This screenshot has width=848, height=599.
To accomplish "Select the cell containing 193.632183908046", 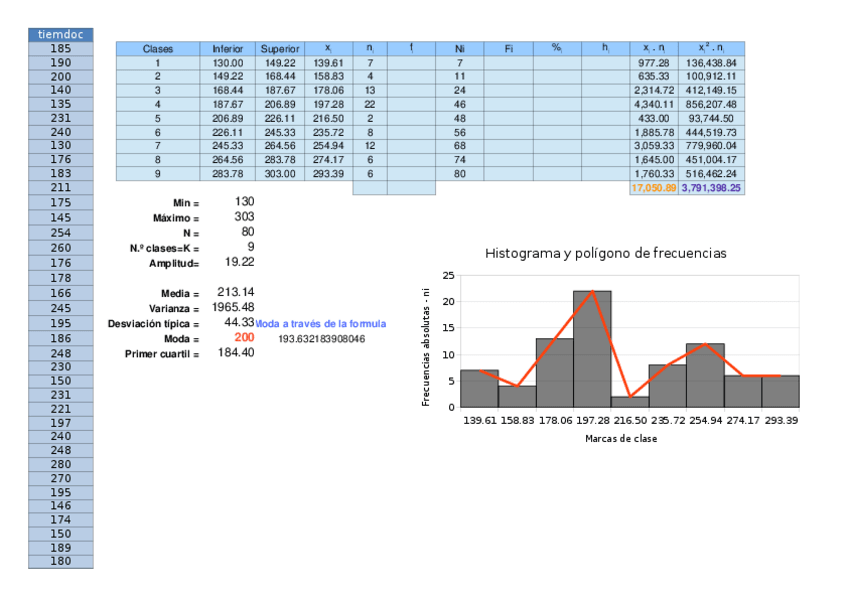I will tap(321, 339).
